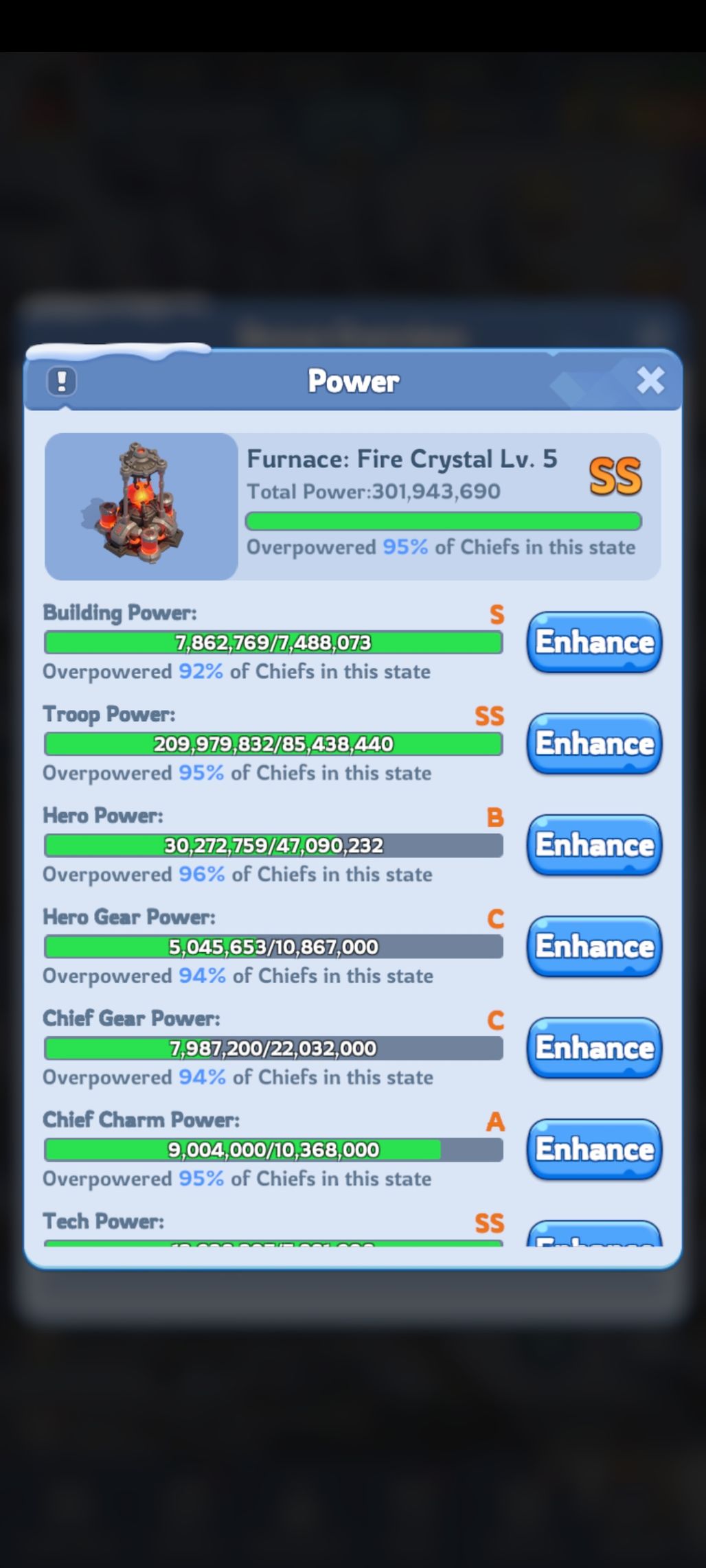Enhance Chief Charm Power
Viewport: 706px width, 1568px height.
pyautogui.click(x=594, y=1149)
